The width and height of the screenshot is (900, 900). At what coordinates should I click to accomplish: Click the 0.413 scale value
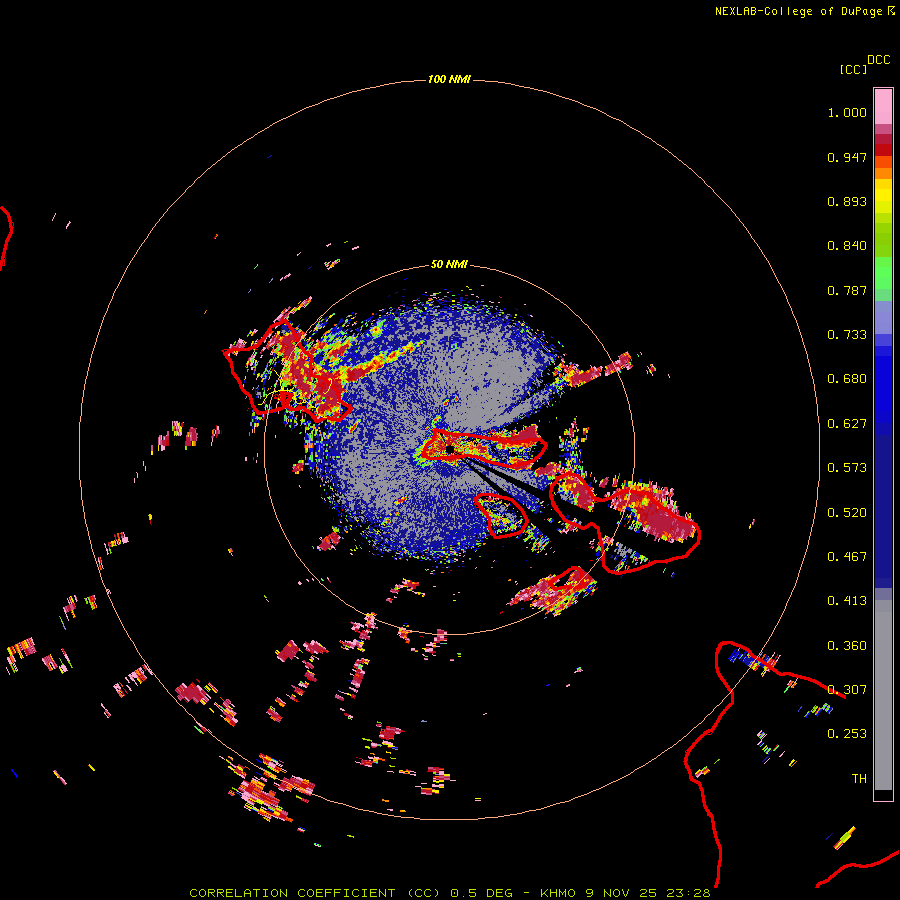pyautogui.click(x=847, y=601)
